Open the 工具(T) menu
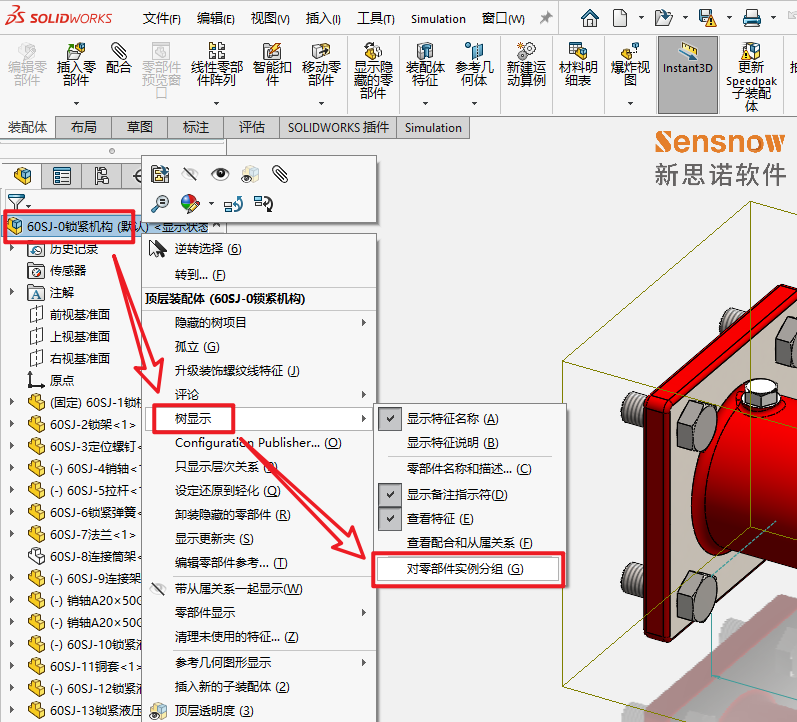Image resolution: width=797 pixels, height=722 pixels. 376,18
